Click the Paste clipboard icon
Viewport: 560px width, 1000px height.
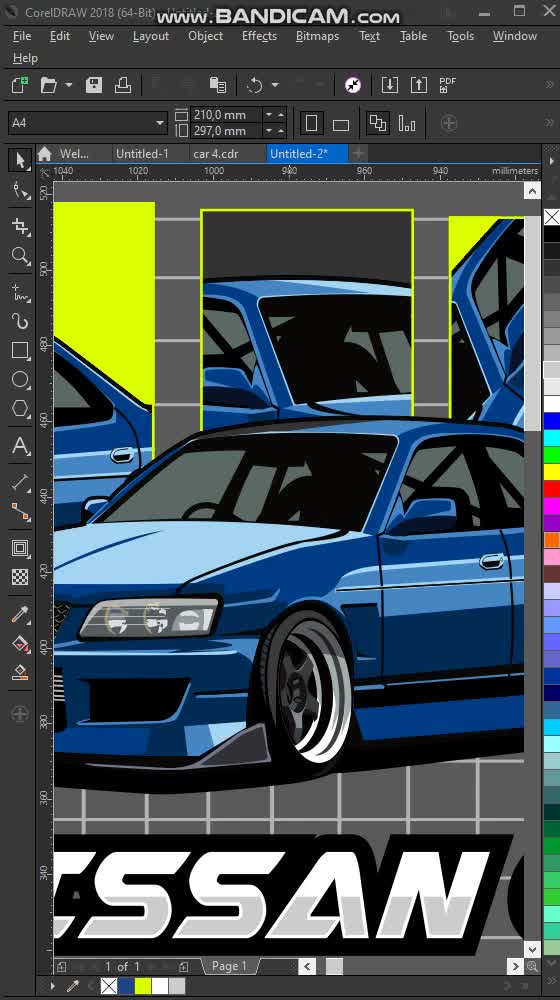tap(217, 84)
